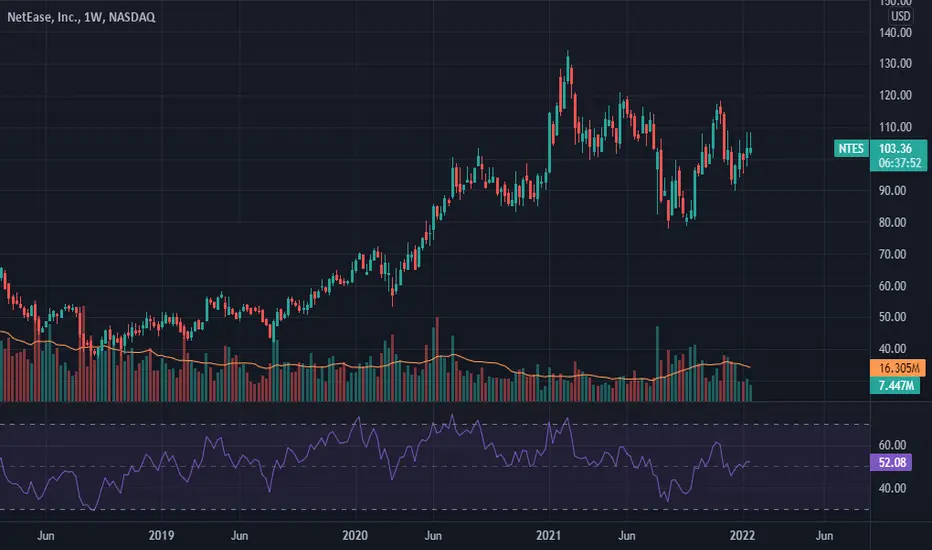Click the USD currency label
Viewport: 932px width, 550px height.
click(900, 16)
